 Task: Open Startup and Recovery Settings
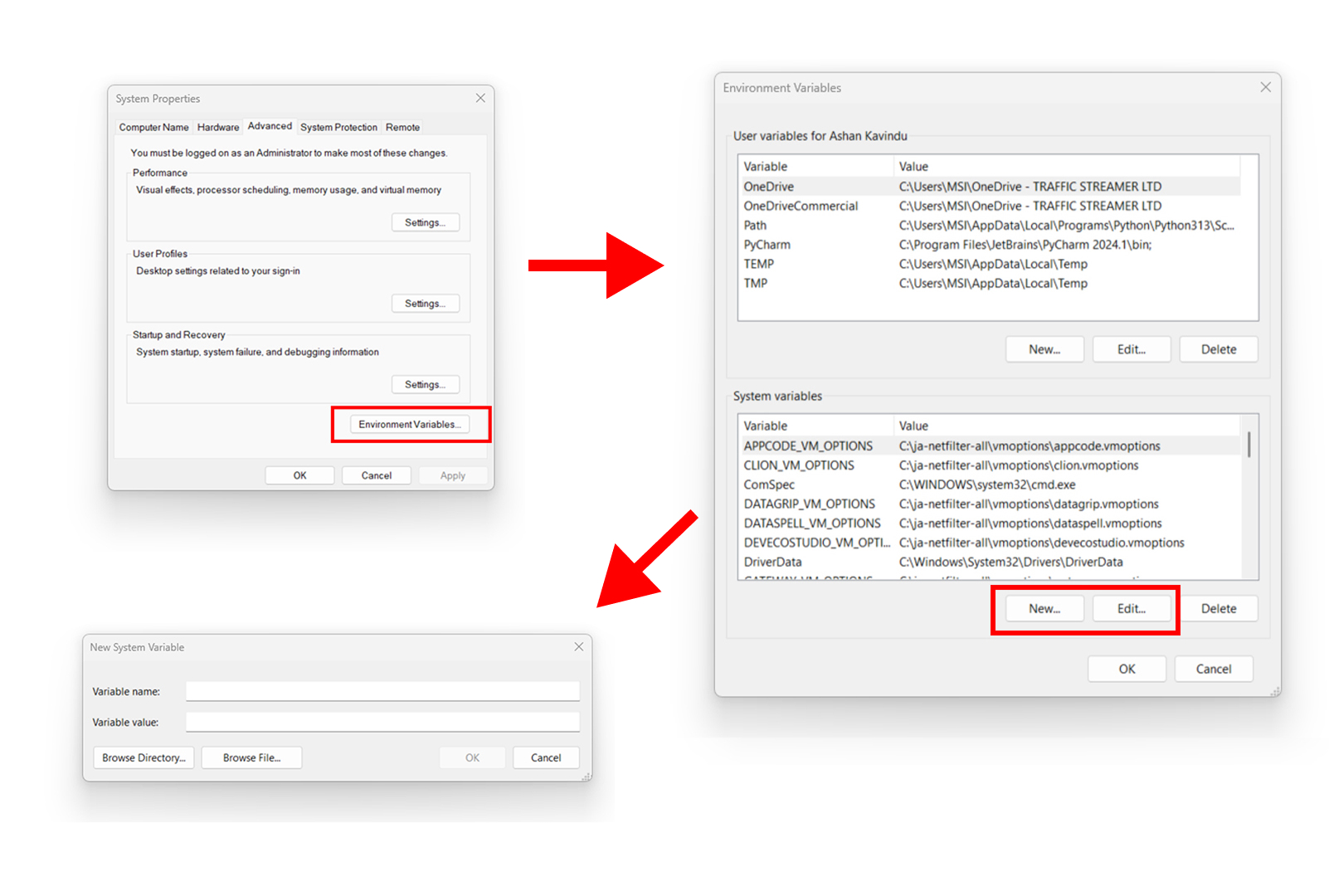tap(425, 384)
